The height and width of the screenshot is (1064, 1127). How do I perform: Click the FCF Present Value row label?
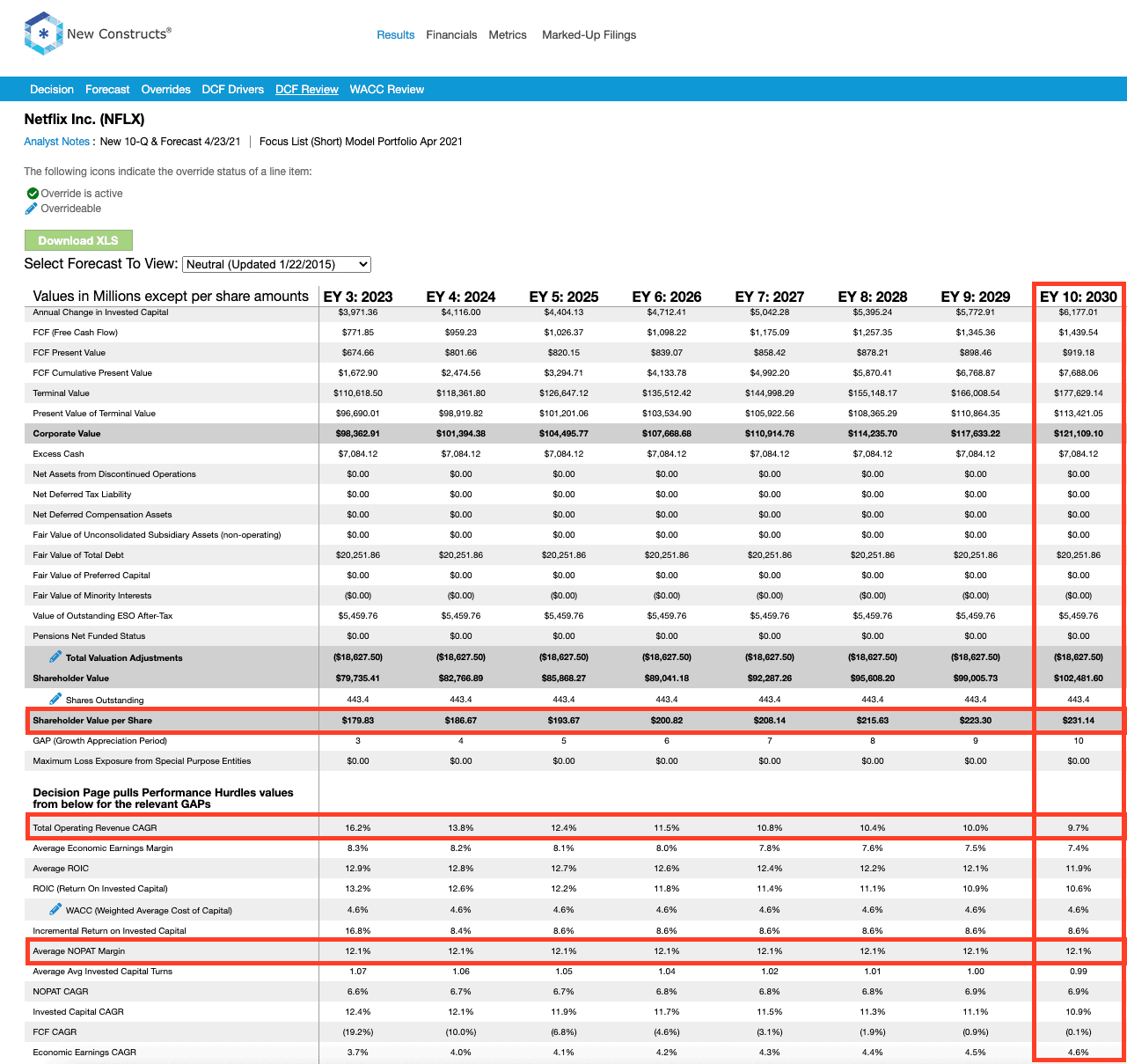[x=69, y=353]
